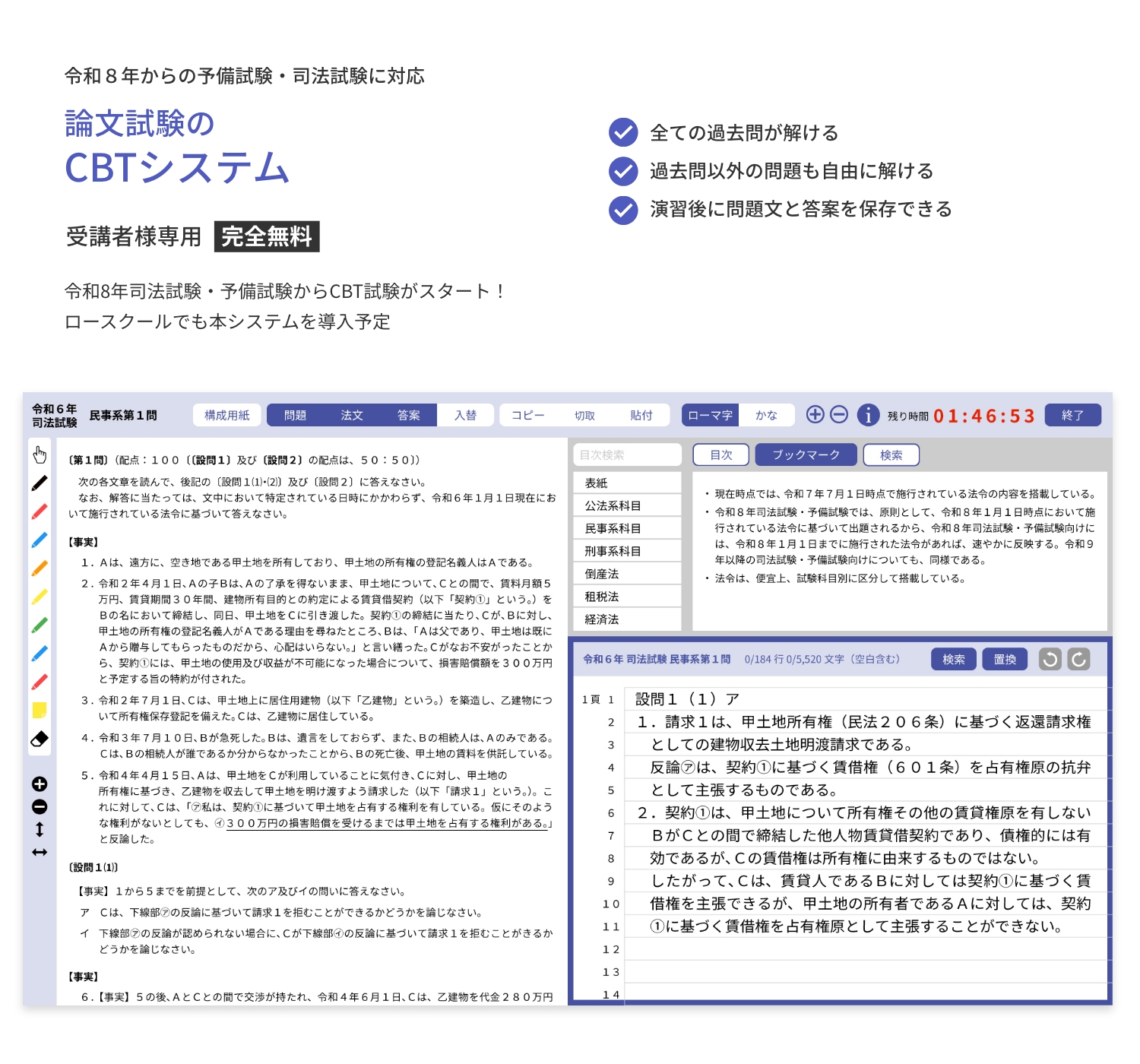This screenshot has width=1140, height=1064.
Task: Select the black pen tool
Action: click(40, 483)
